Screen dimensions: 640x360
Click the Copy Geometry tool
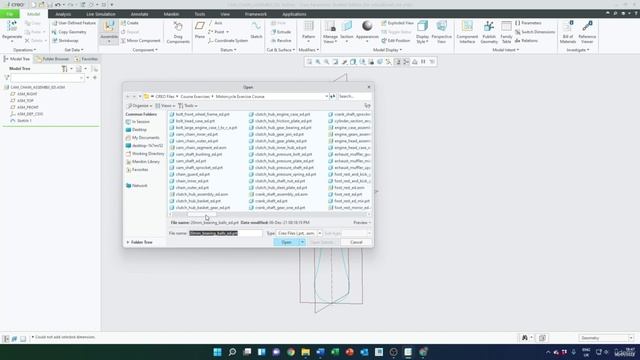click(69, 32)
